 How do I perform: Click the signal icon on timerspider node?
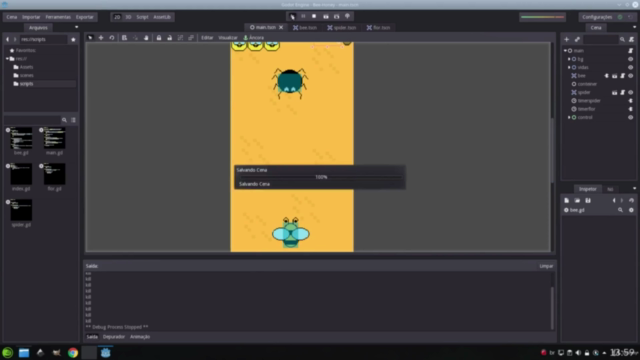(x=631, y=100)
